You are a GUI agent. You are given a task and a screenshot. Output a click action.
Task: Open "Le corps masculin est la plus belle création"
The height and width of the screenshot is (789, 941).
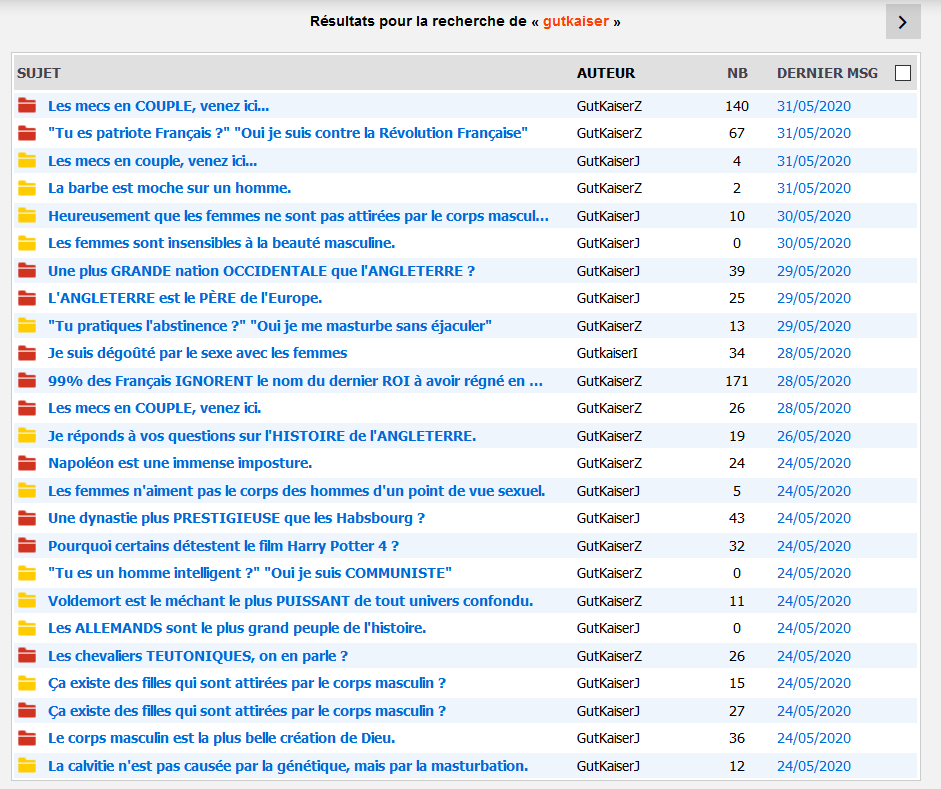coord(221,738)
